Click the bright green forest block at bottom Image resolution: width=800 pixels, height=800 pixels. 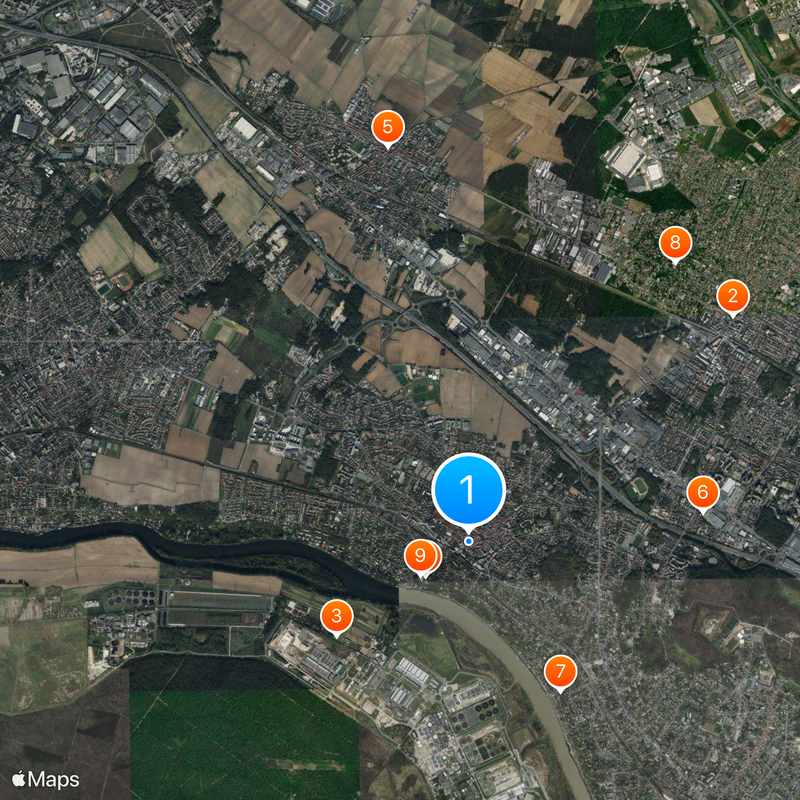(x=244, y=742)
